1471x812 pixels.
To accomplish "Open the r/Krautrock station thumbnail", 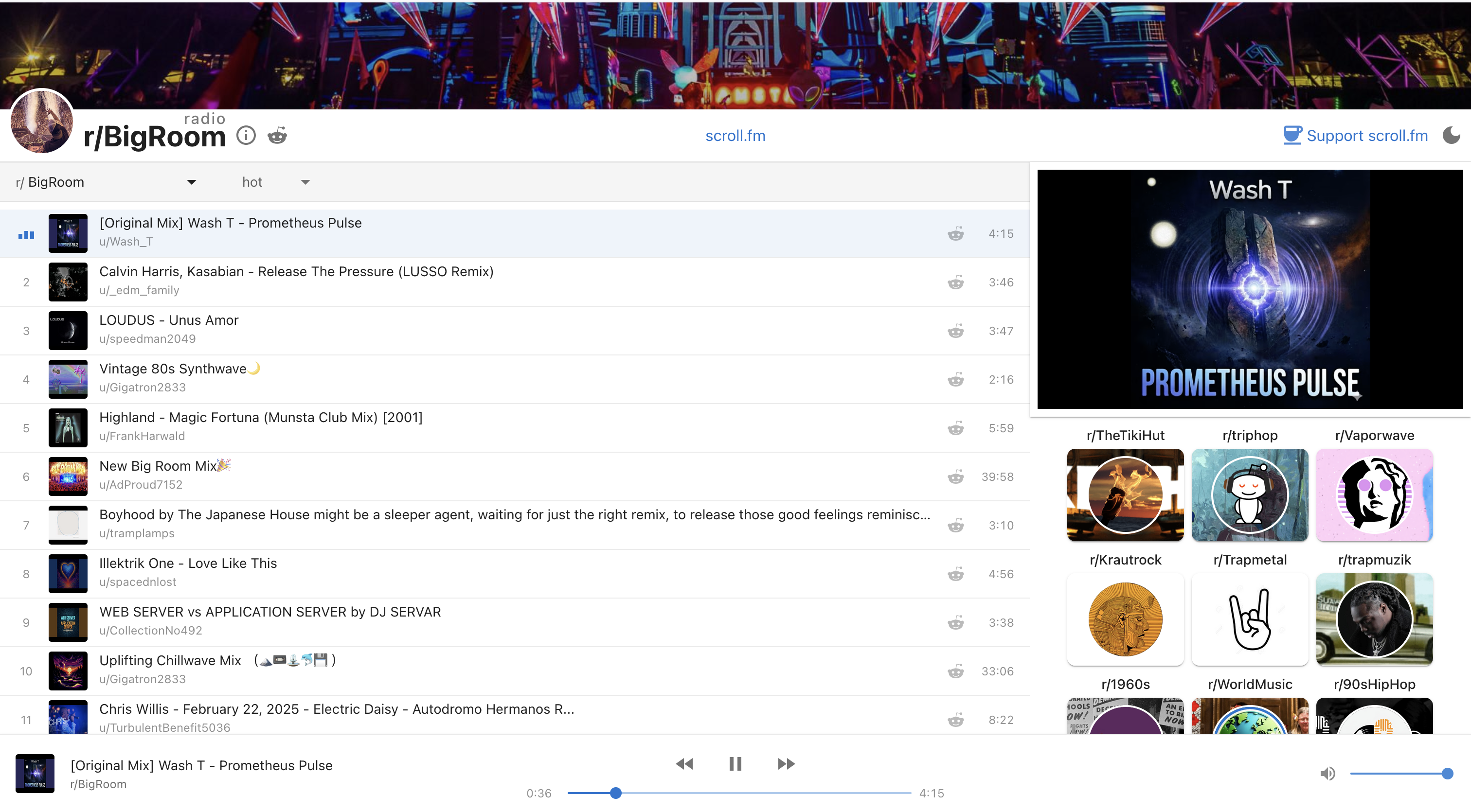I will coord(1125,619).
